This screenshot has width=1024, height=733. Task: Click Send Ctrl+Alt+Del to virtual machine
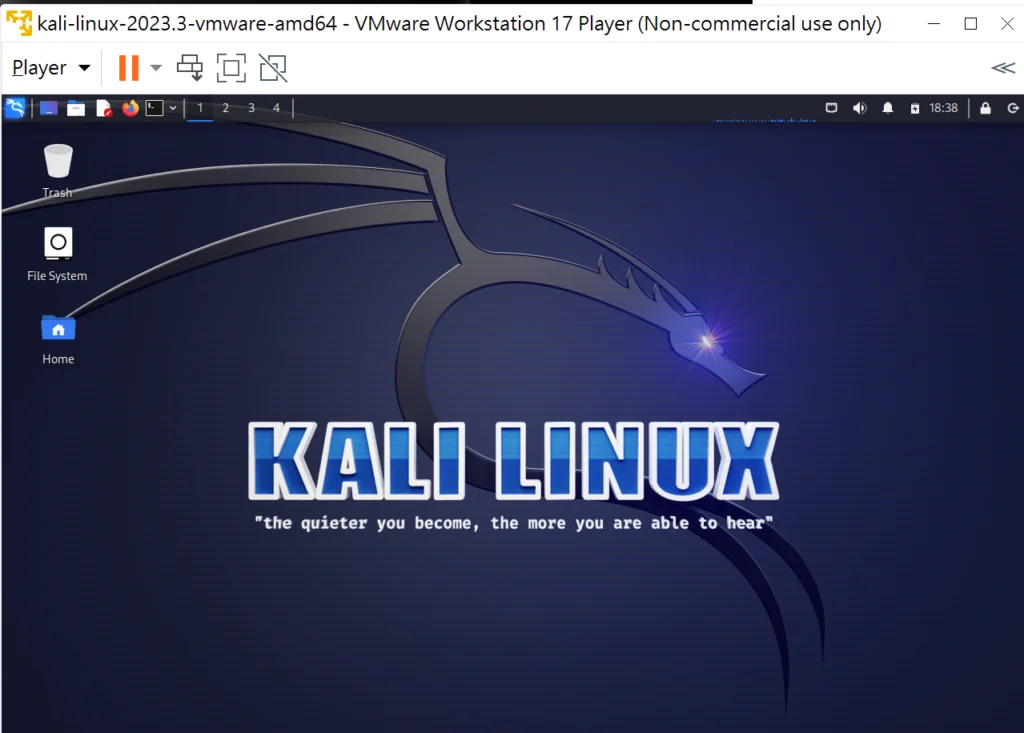pos(190,68)
